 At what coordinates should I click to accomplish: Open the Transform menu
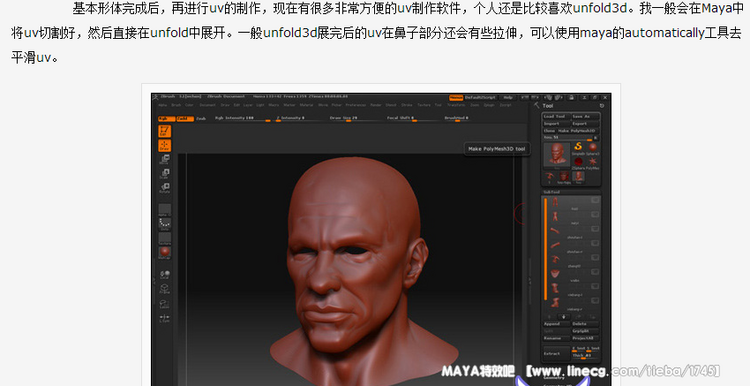tap(456, 105)
